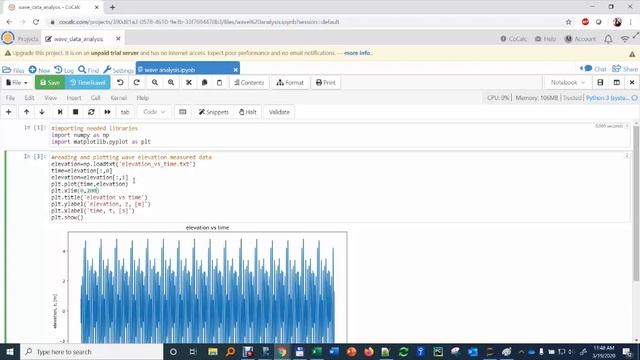Open the Snippets panel
Image resolution: width=640 pixels, height=360 pixels.
click(213, 112)
